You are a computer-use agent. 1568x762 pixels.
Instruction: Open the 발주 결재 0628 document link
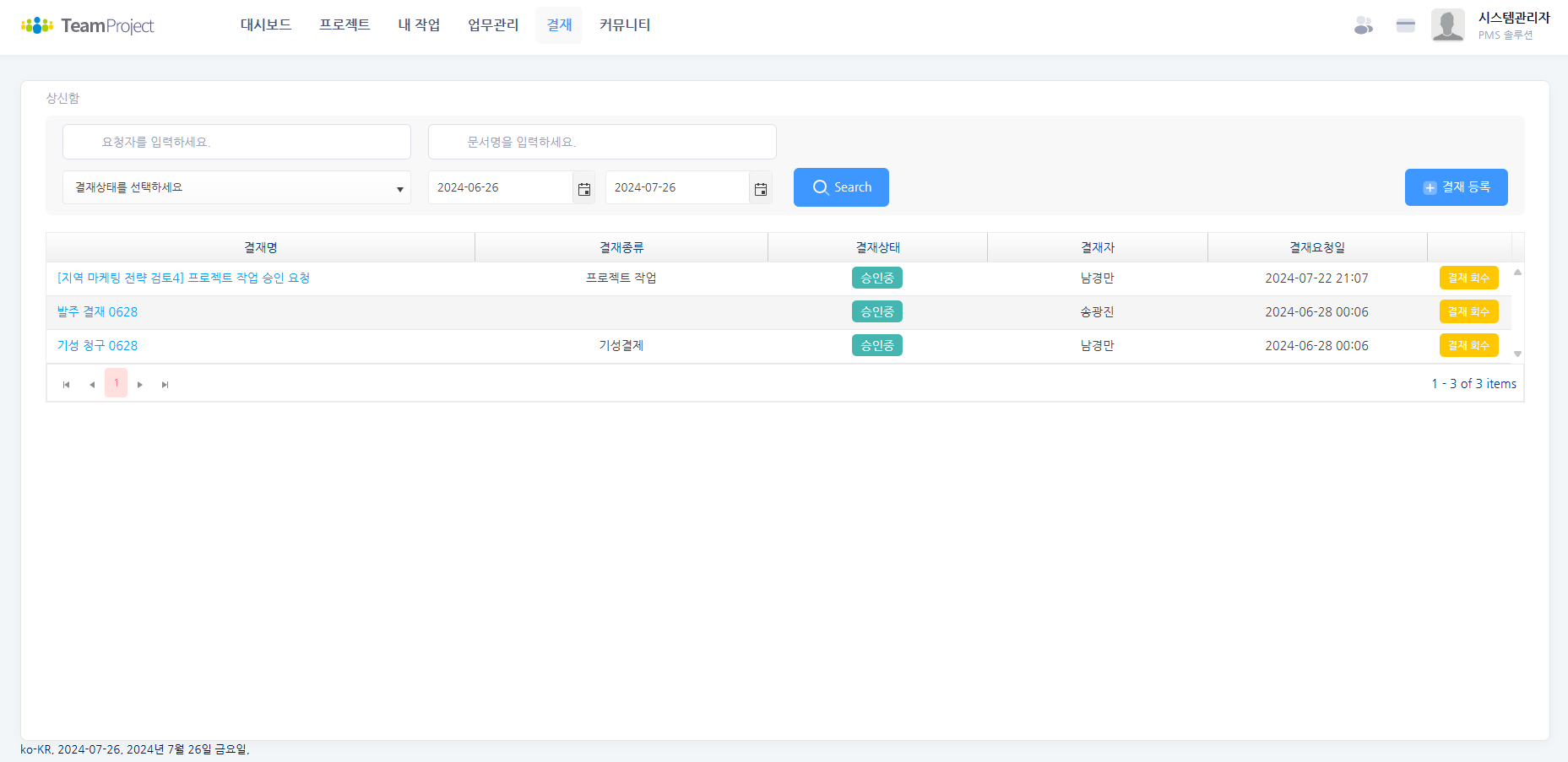pos(97,312)
